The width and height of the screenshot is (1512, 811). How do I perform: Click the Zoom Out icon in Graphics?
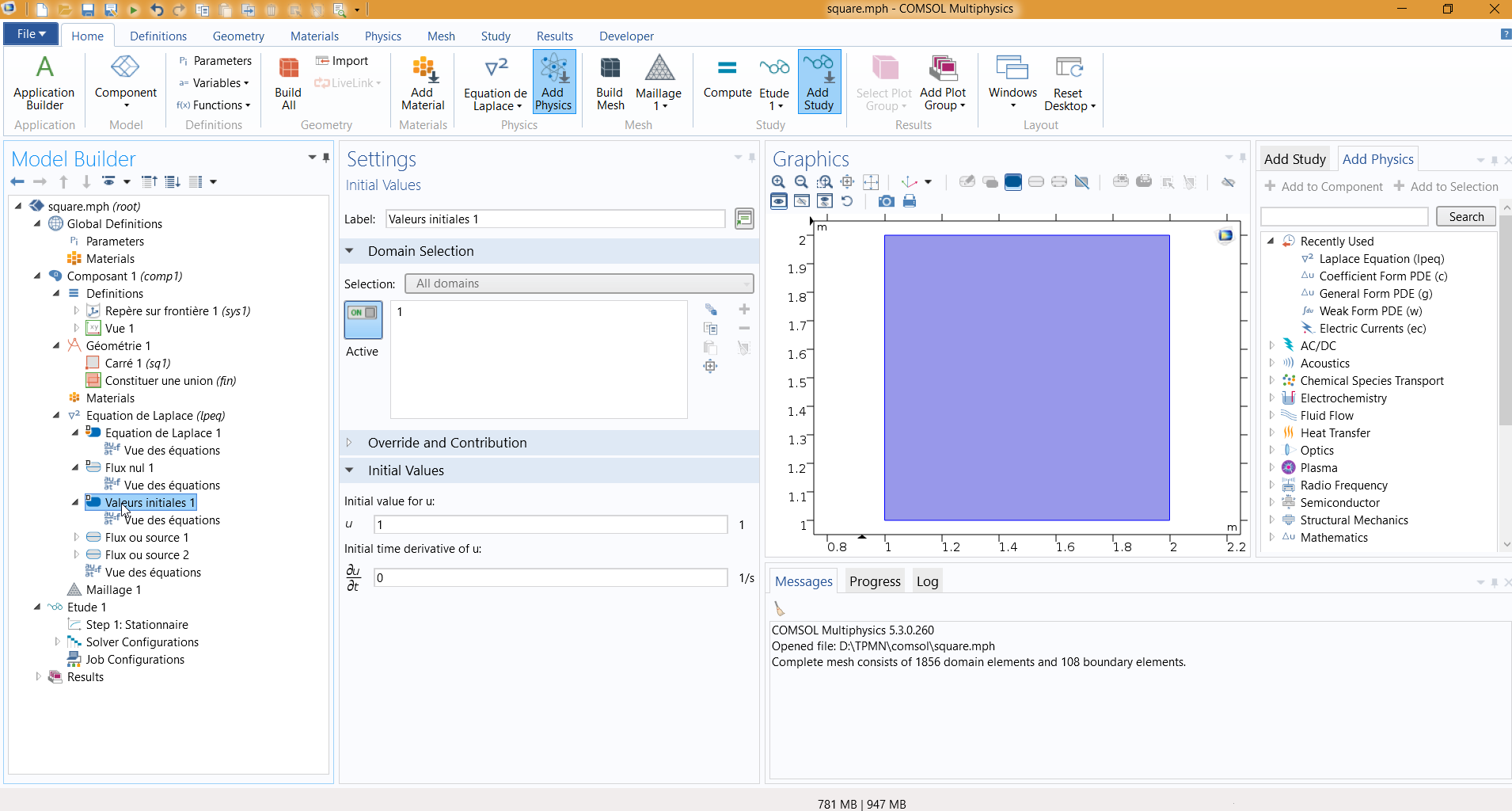[801, 182]
